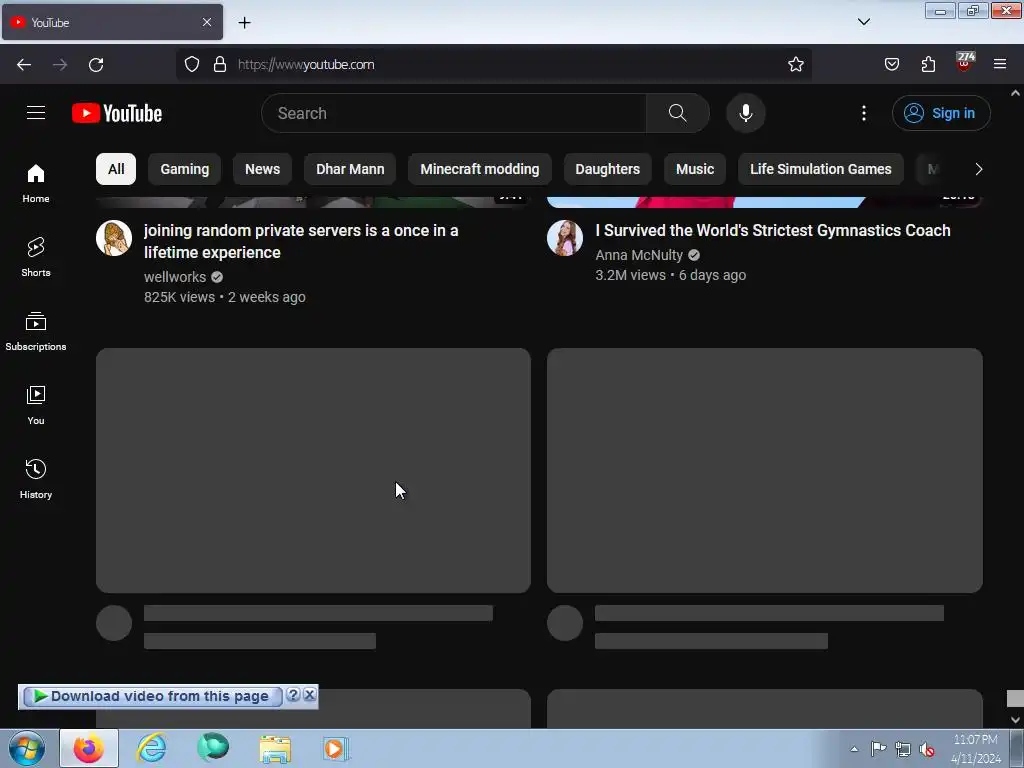Viewport: 1024px width, 768px height.
Task: Select the Minecraft modding filter chip
Action: coord(479,169)
